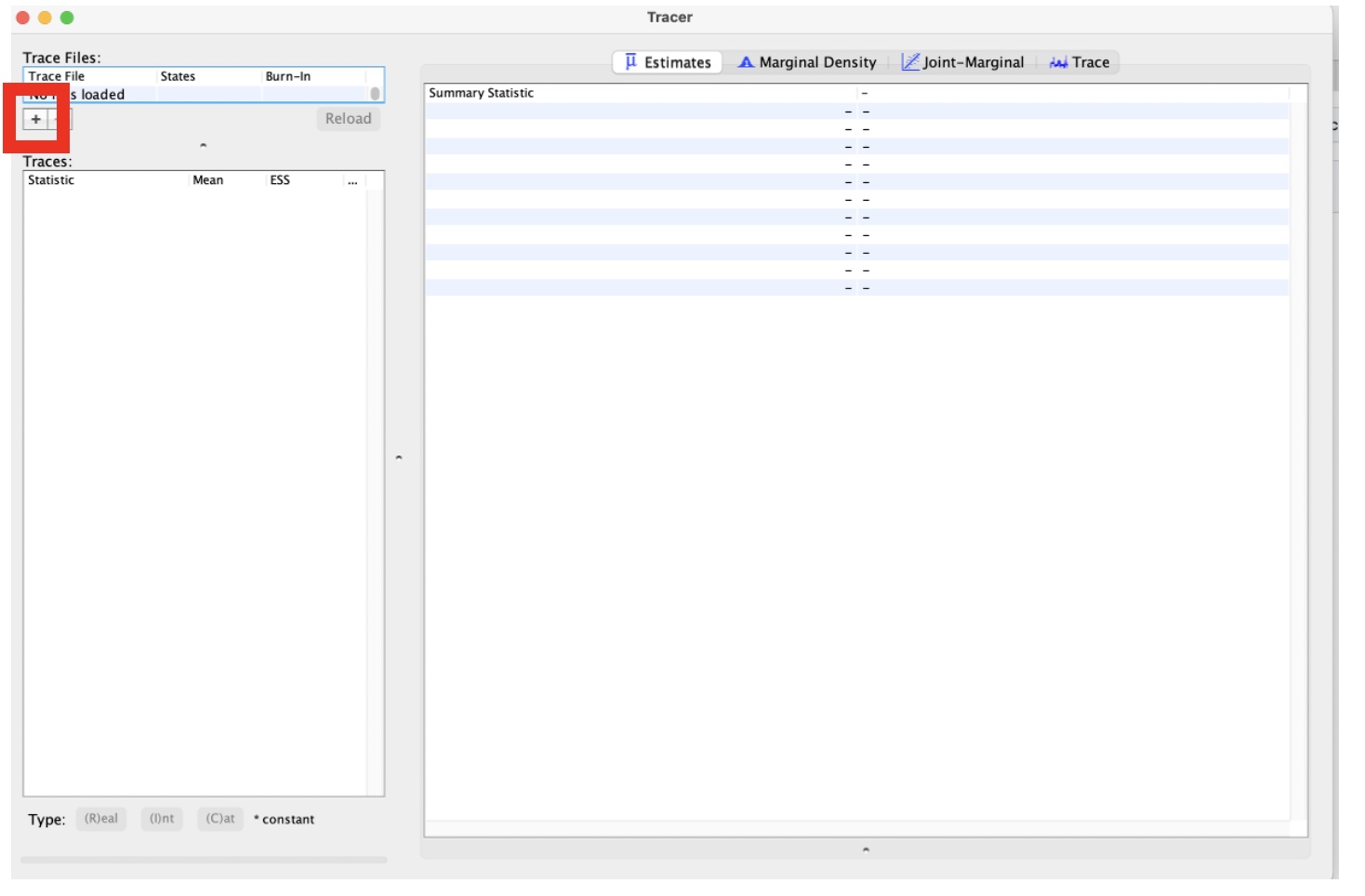
Task: Click the bottom divider arrow under Estimates panel
Action: 866,850
